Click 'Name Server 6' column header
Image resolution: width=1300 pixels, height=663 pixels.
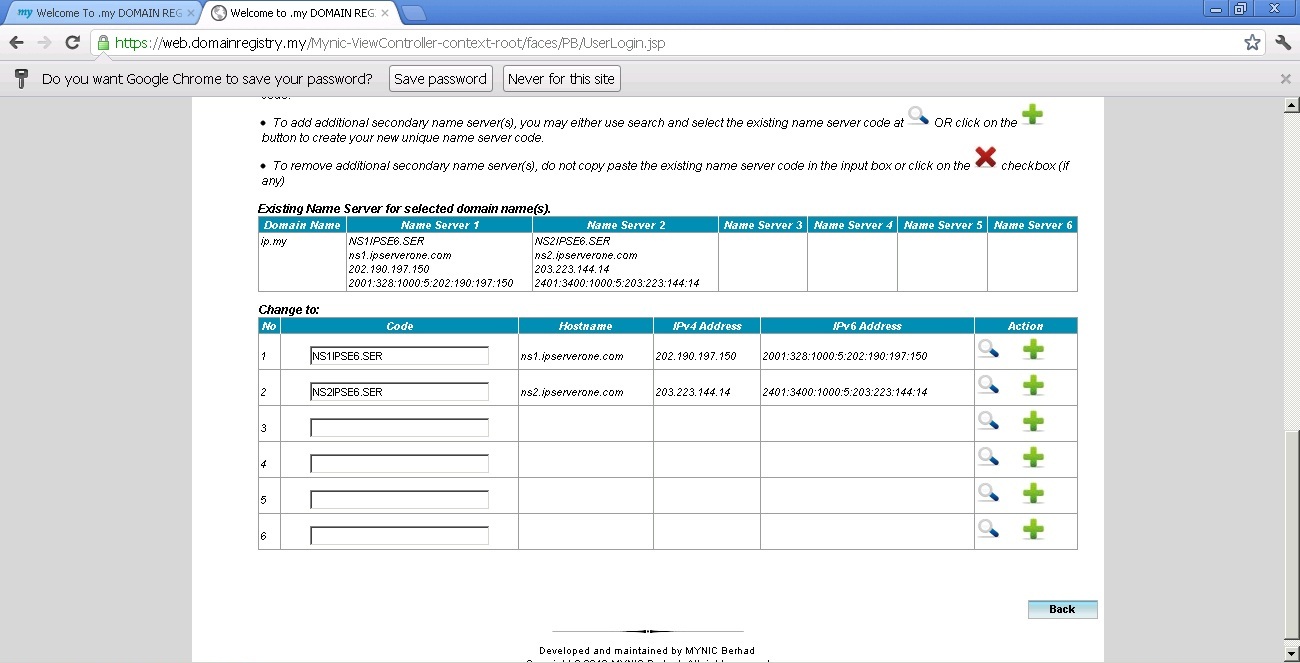point(1032,225)
